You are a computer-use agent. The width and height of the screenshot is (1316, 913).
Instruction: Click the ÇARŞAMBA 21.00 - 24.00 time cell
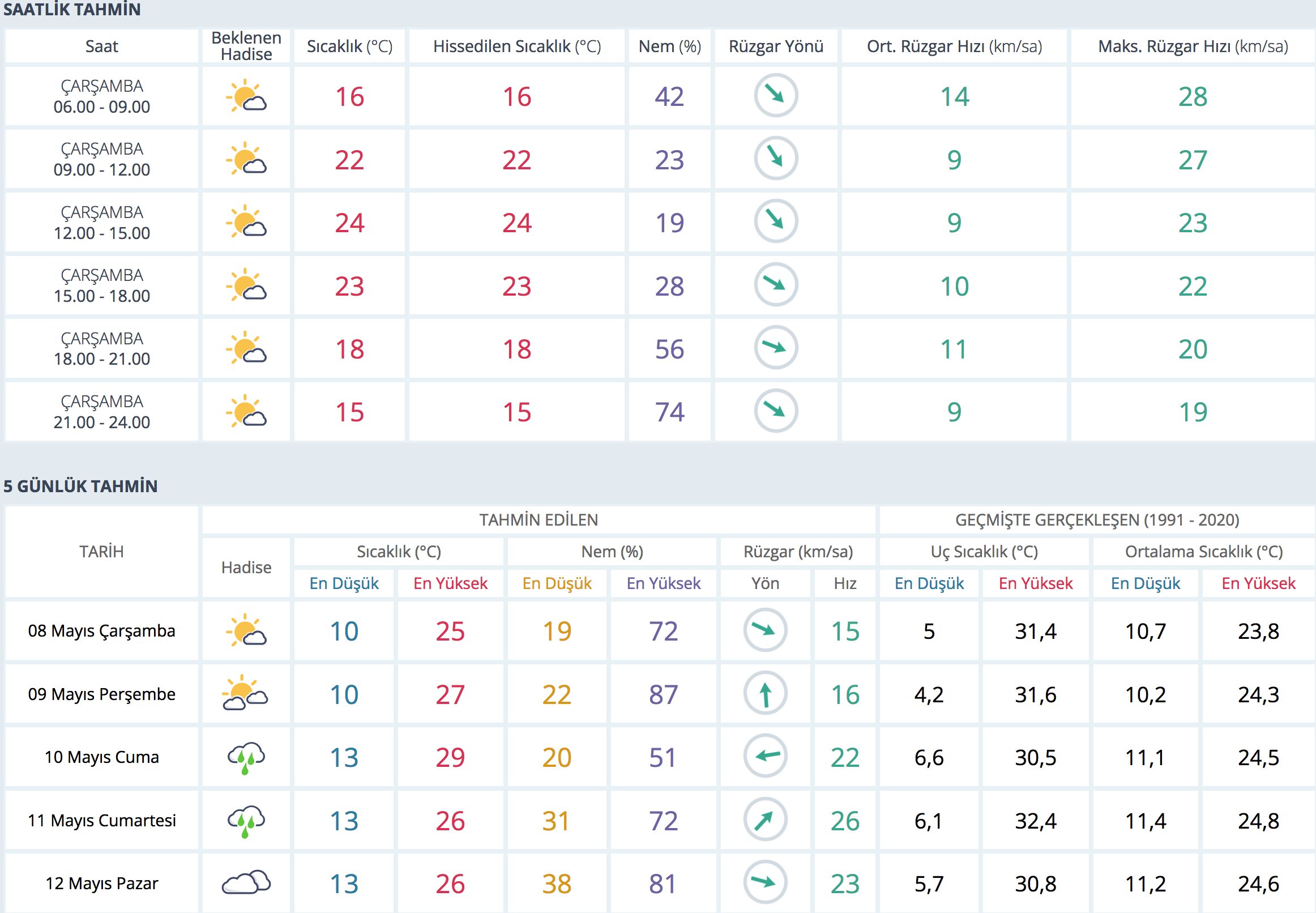point(102,412)
